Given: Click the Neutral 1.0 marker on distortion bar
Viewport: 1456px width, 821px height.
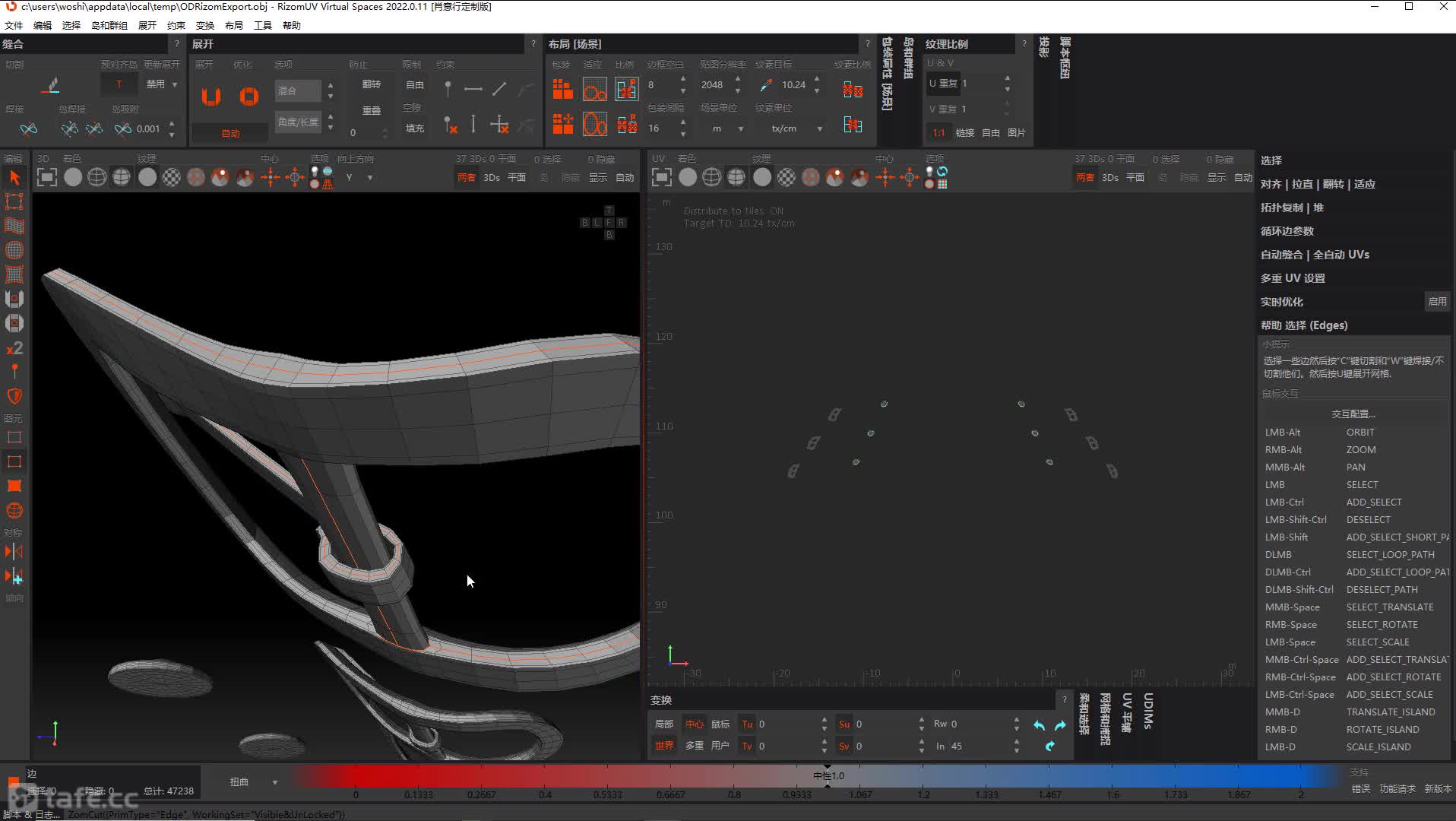Looking at the screenshot, I should pyautogui.click(x=828, y=775).
